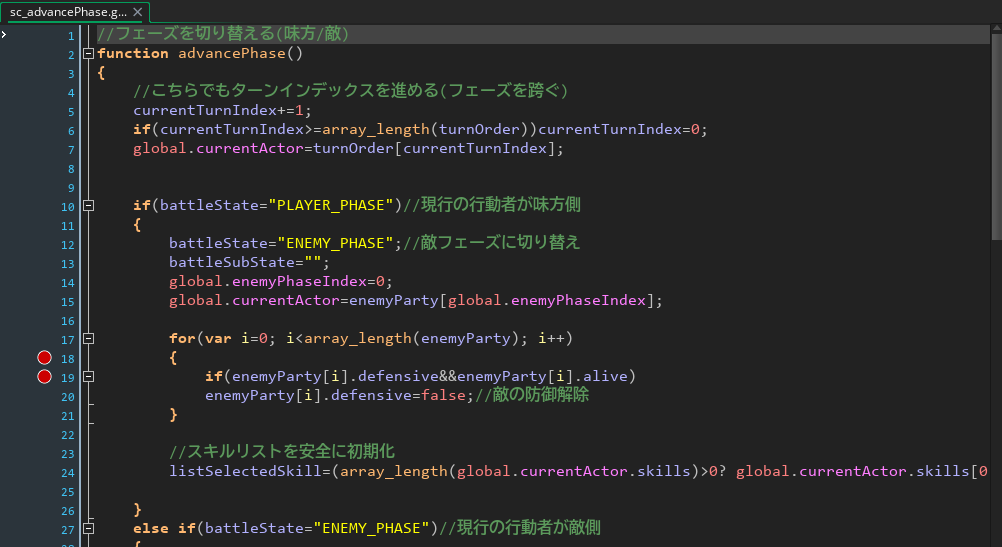Close the sc_advancePhase script tab

click(137, 12)
